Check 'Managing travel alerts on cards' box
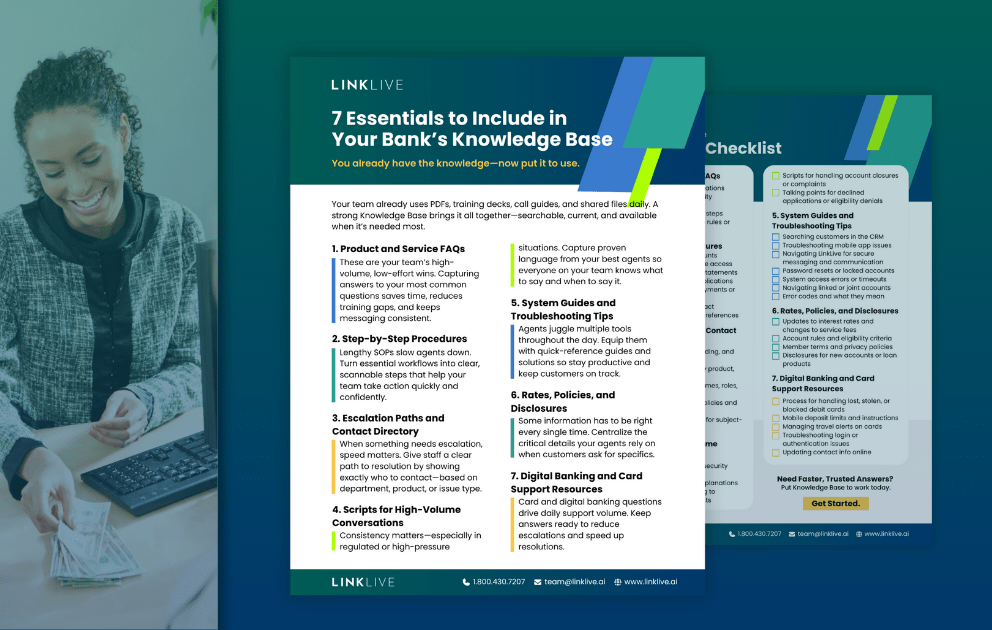Viewport: 992px width, 630px height. coord(776,427)
